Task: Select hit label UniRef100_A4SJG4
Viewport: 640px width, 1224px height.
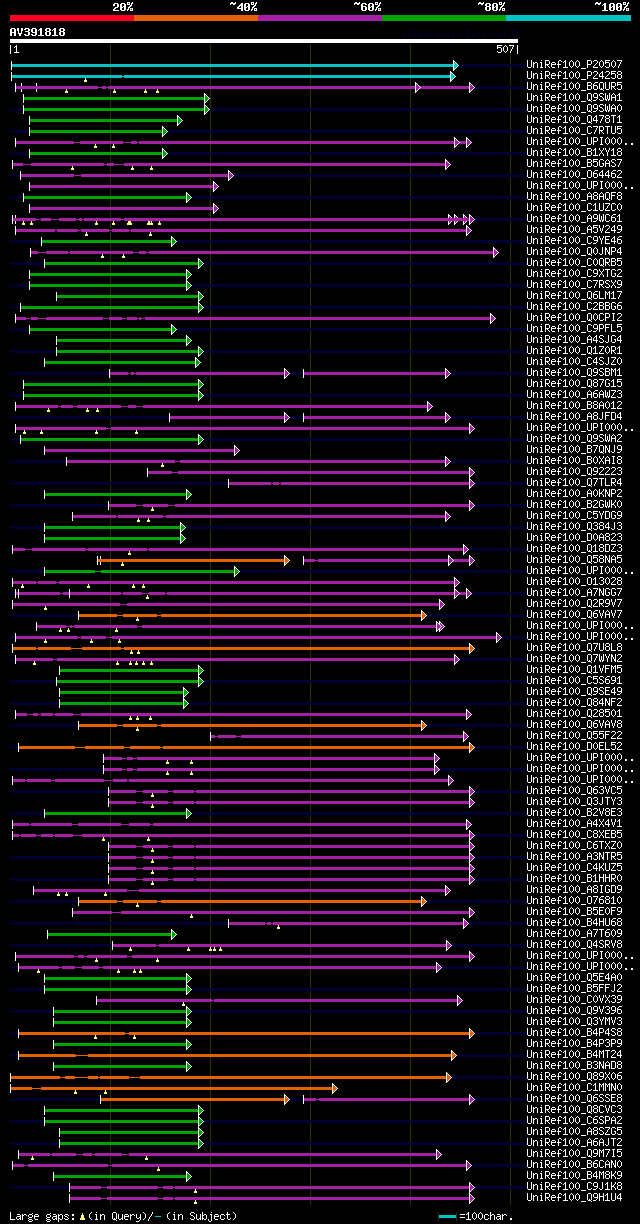Action: click(x=574, y=339)
